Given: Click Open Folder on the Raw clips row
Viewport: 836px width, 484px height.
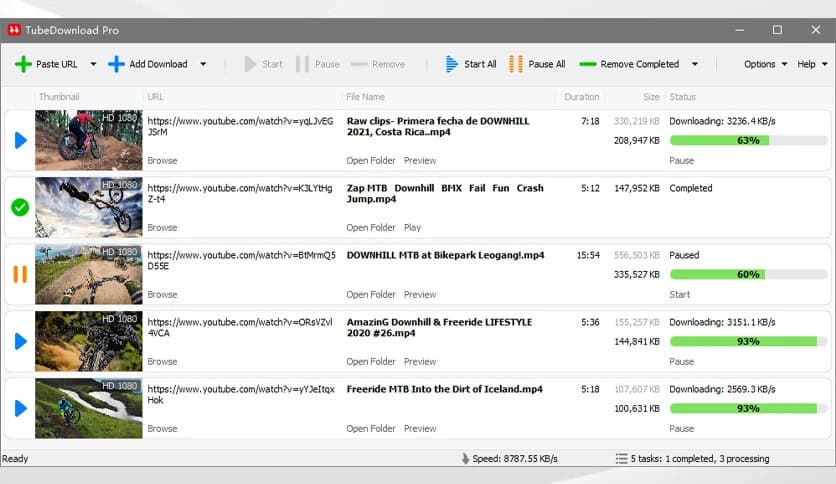Looking at the screenshot, I should [371, 160].
